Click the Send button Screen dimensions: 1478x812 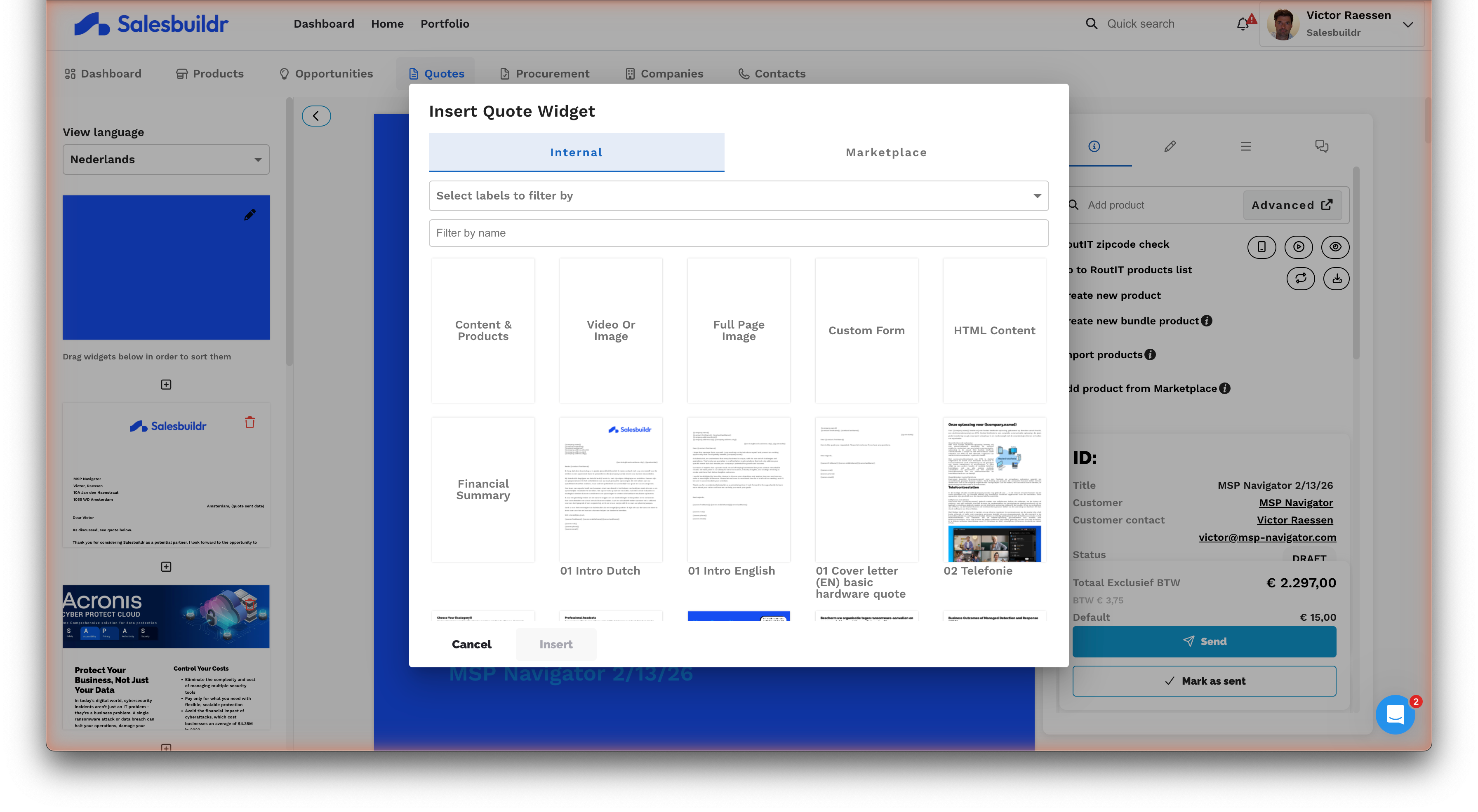pyautogui.click(x=1204, y=641)
